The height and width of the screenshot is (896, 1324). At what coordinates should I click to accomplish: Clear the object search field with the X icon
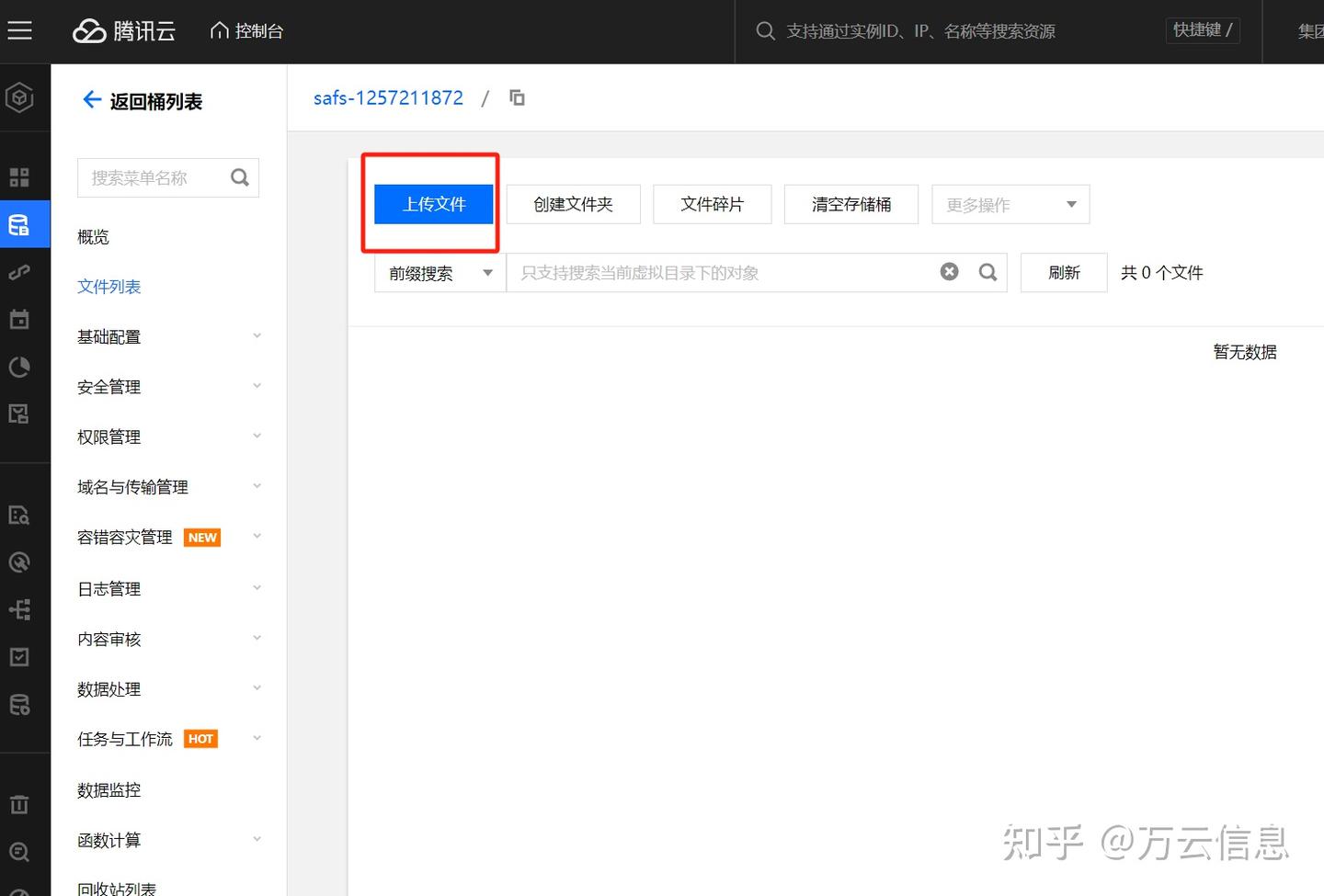[950, 272]
